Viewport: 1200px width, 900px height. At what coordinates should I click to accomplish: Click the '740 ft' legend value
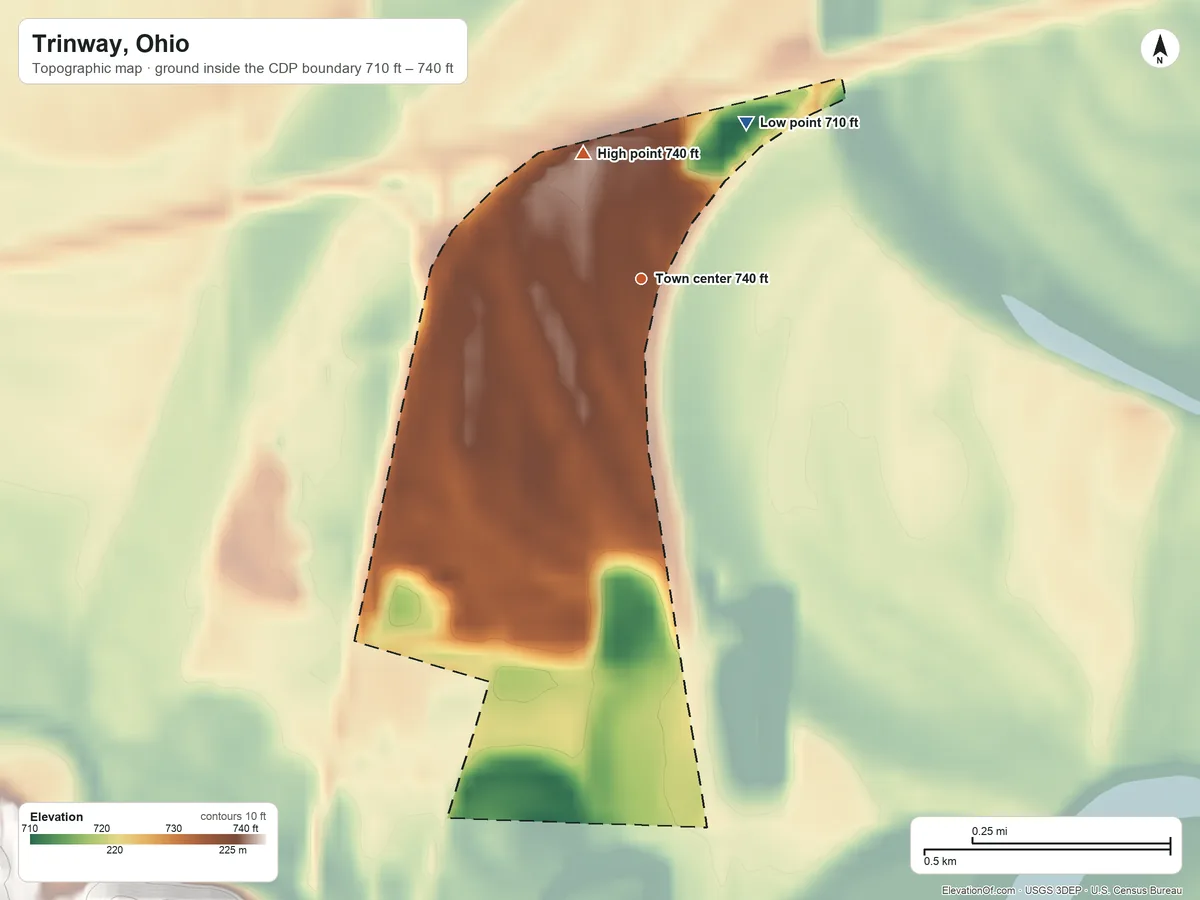point(246,829)
